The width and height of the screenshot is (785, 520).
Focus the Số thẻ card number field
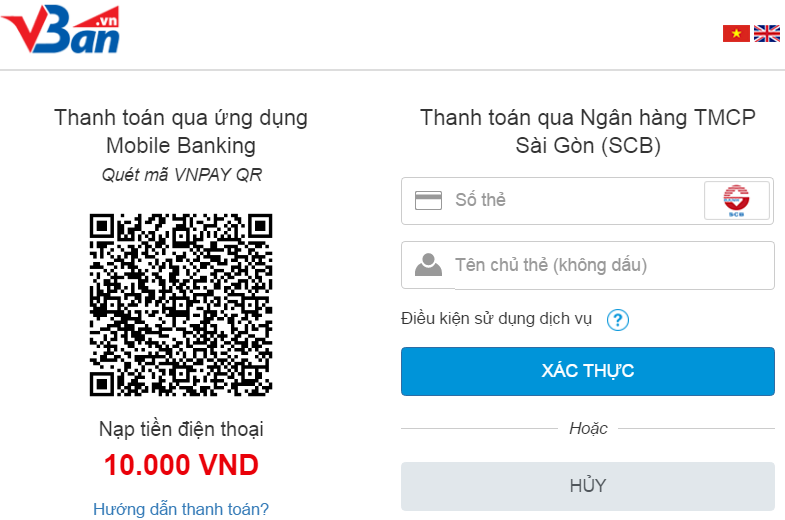[x=570, y=200]
